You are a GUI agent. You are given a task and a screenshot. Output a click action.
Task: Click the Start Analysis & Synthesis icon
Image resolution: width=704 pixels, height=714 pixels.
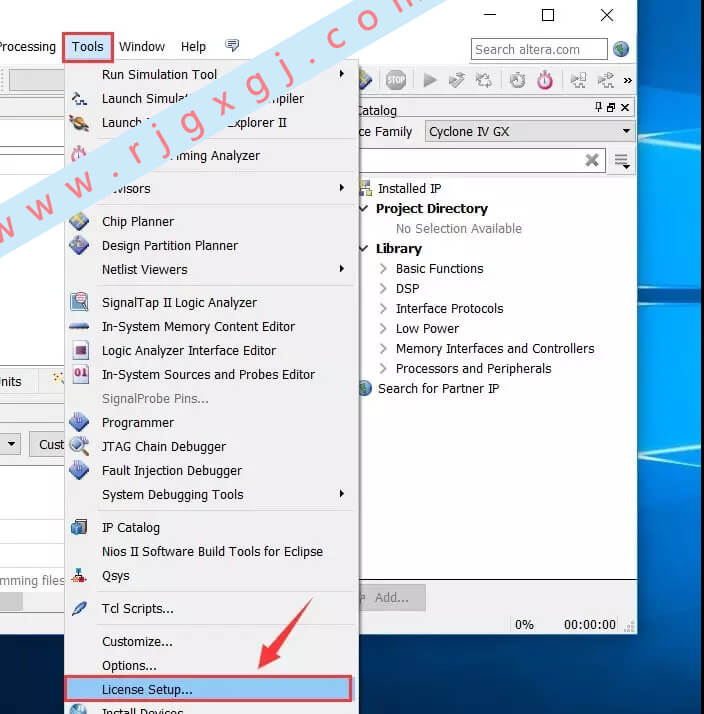484,80
